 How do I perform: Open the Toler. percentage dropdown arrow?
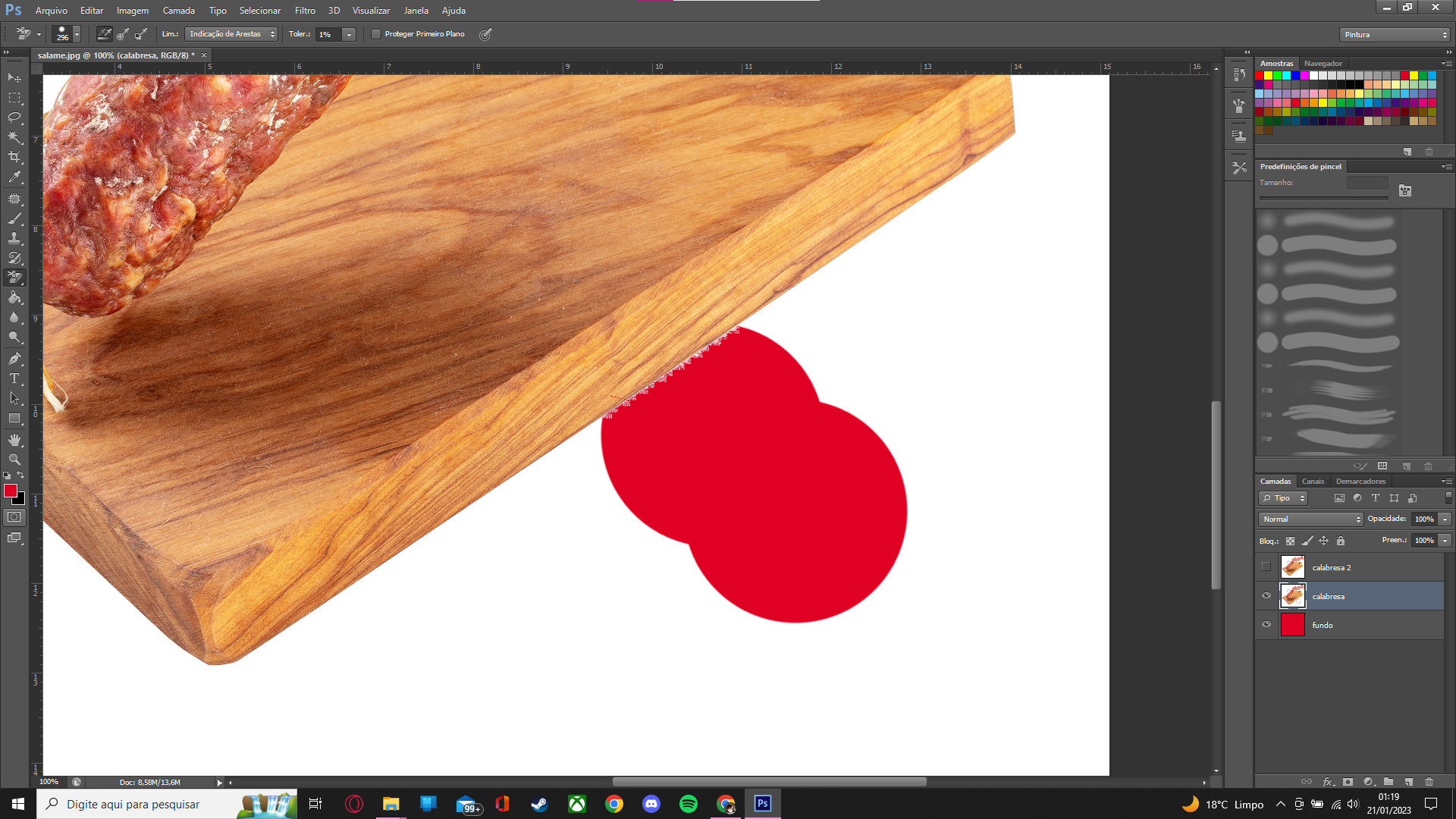pyautogui.click(x=349, y=34)
